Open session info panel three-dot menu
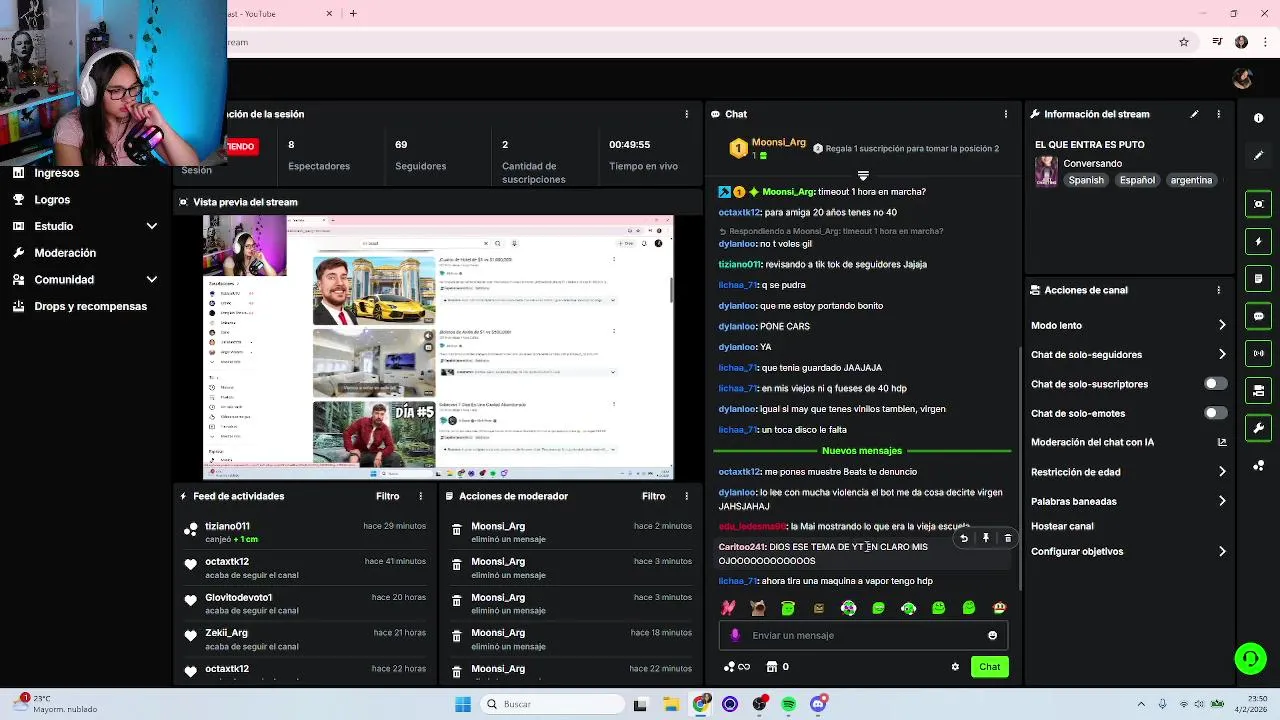The height and width of the screenshot is (720, 1280). click(x=686, y=114)
